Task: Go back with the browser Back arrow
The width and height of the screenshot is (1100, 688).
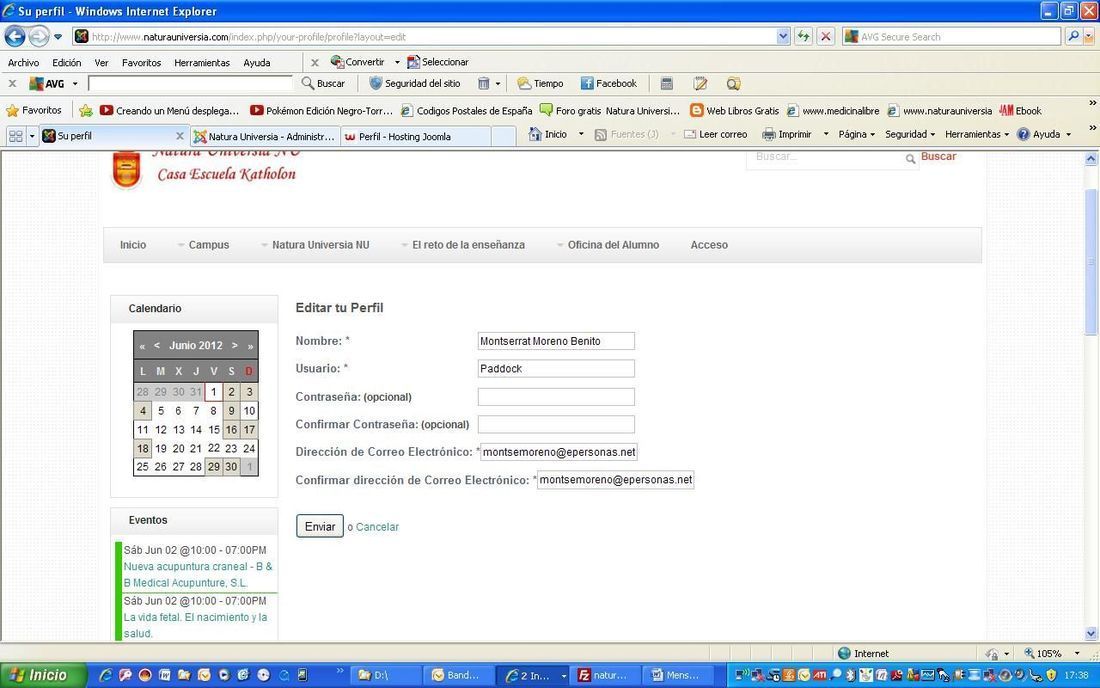Action: click(x=15, y=36)
